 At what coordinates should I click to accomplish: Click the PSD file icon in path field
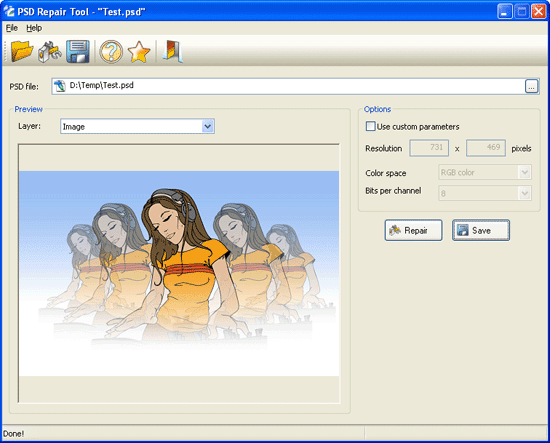click(x=60, y=86)
